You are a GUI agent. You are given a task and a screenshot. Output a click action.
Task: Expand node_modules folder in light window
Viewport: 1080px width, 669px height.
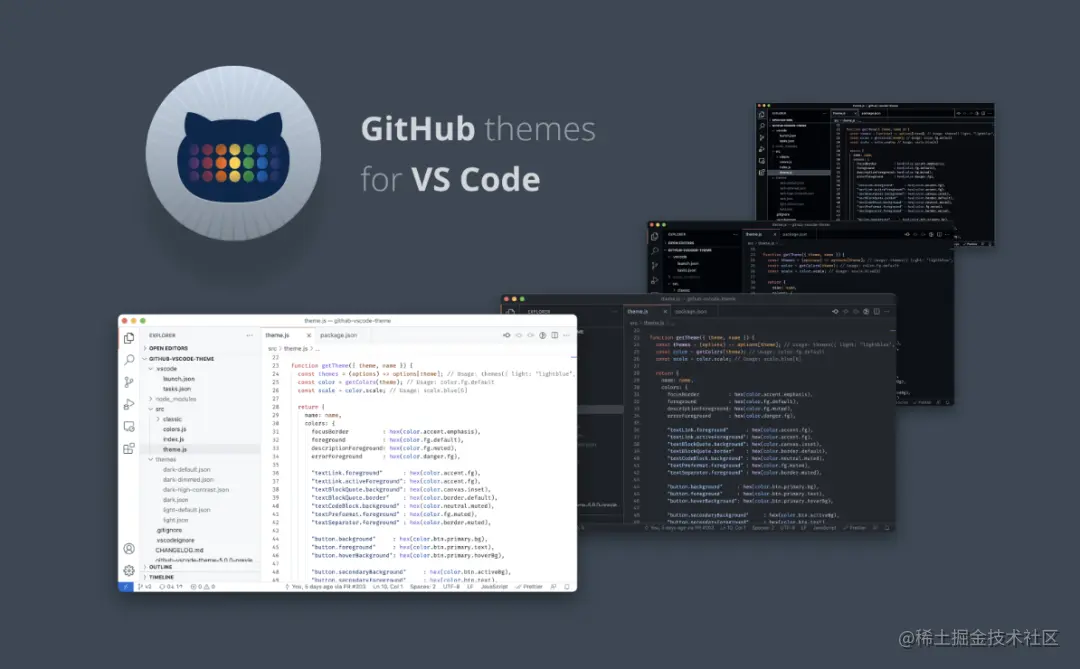pos(174,399)
